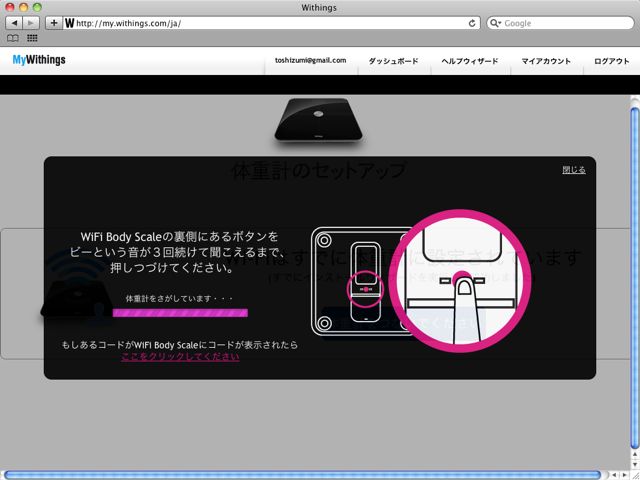Click the horizontal scrollbar right arrow
The image size is (640, 480).
624,475
